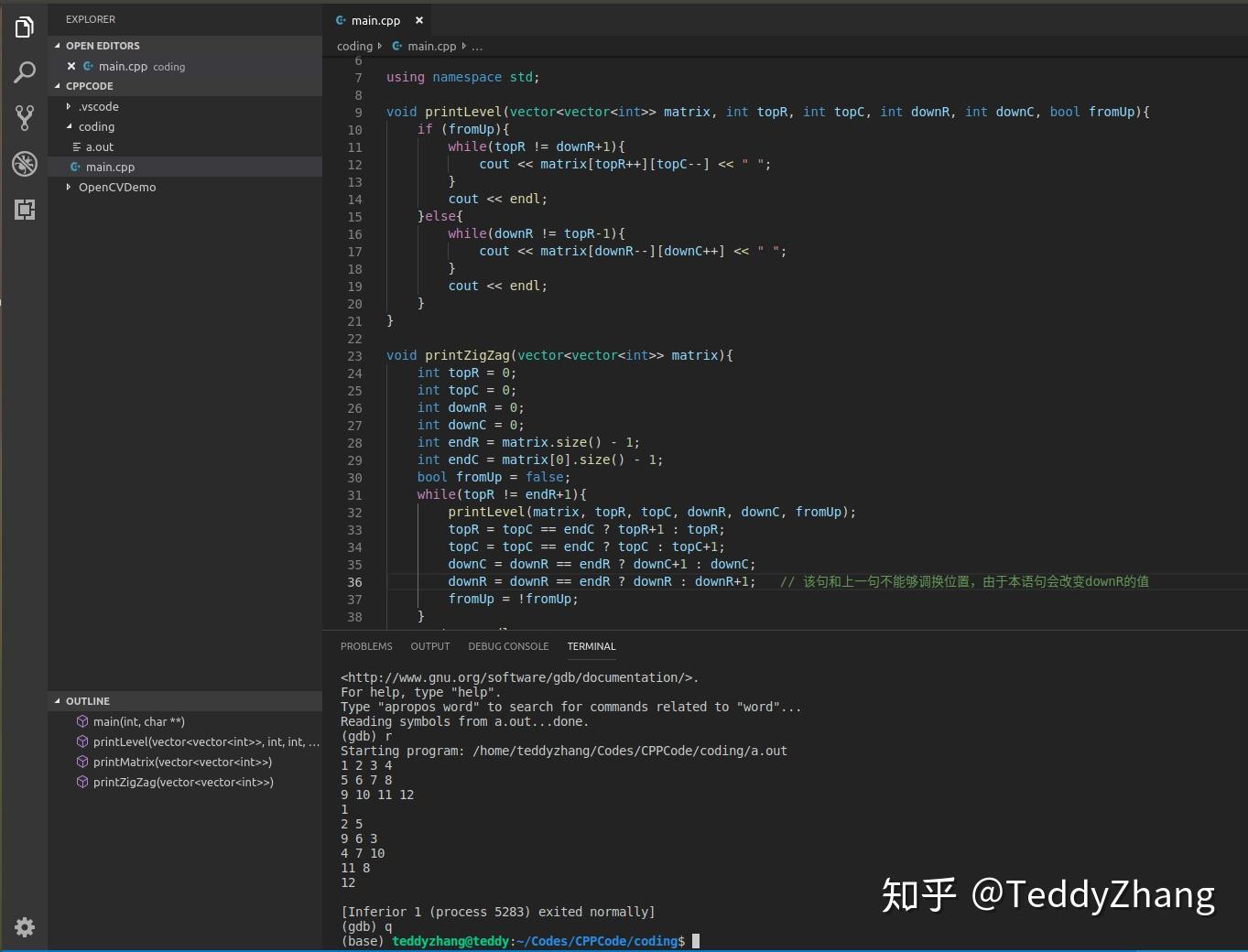Click the symbol icon beside printLevel outline entry
The image size is (1248, 952).
(x=82, y=741)
